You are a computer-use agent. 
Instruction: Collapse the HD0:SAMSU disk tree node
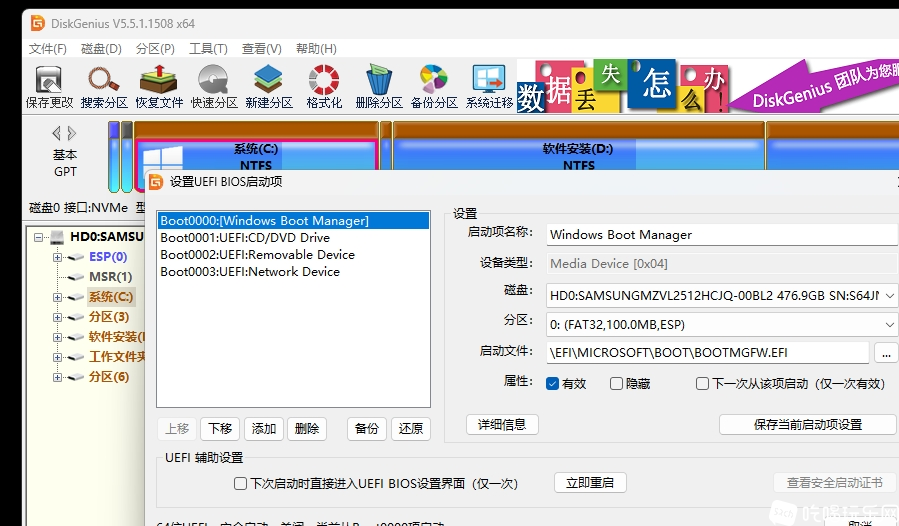(38, 237)
